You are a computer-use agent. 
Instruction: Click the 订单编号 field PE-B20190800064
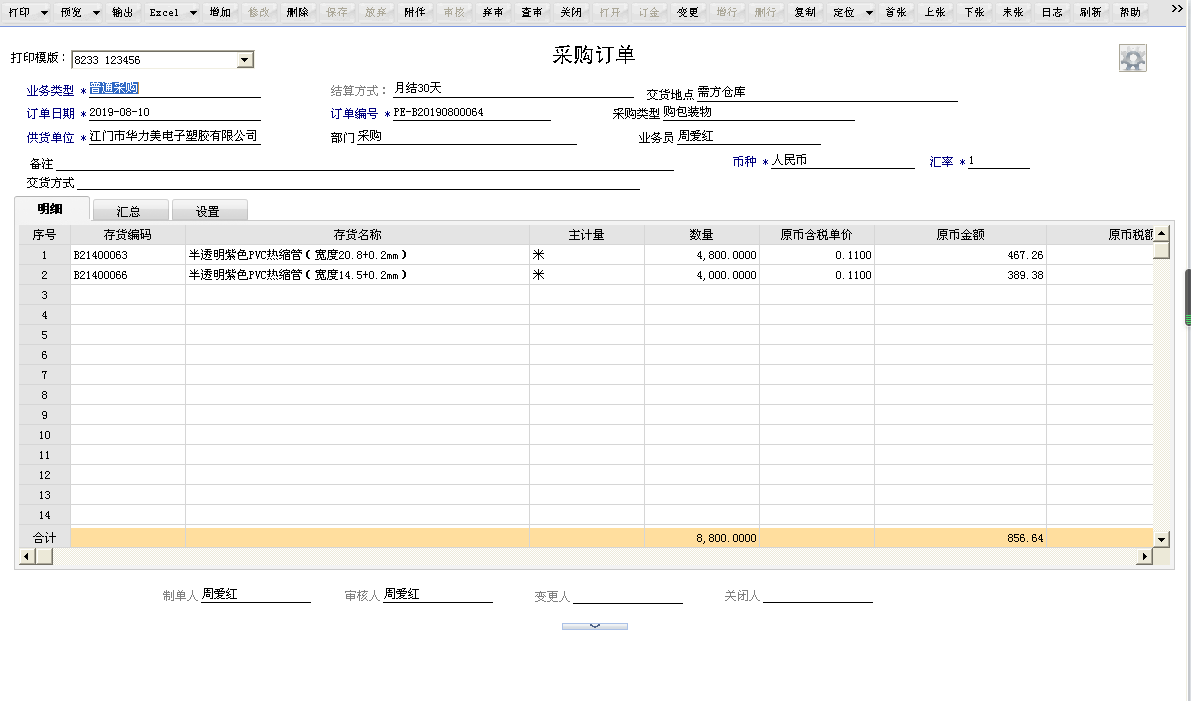[471, 112]
